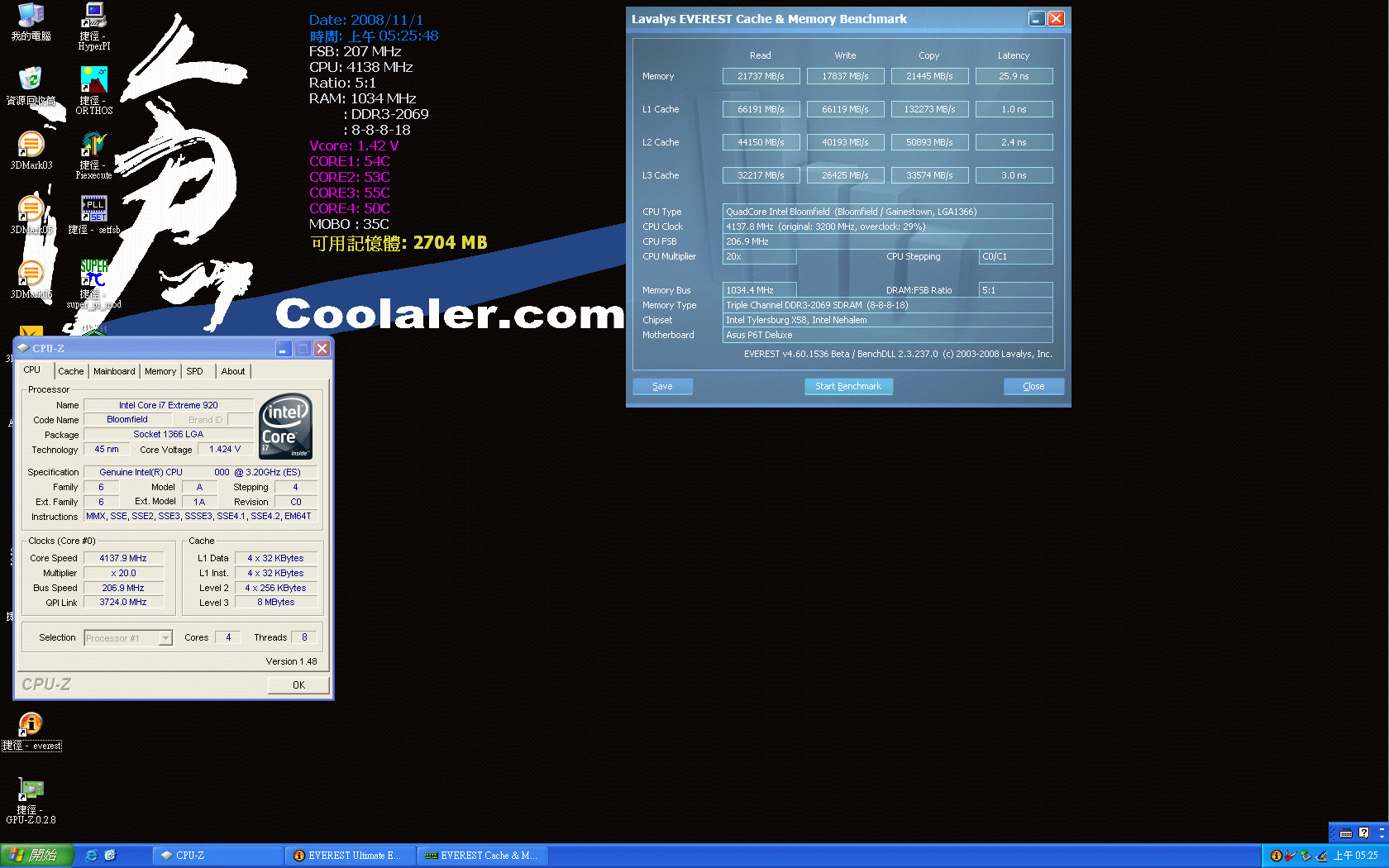Click the Close button in EVEREST benchmark
Screen dimensions: 1389x868
pos(1033,386)
